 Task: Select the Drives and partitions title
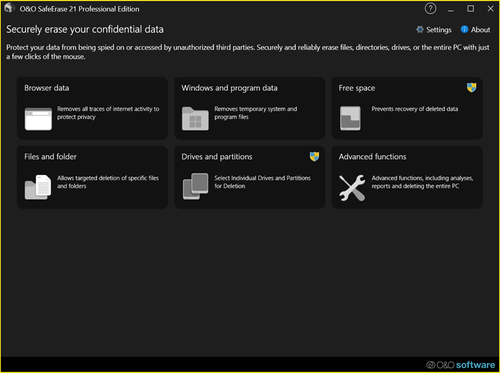pyautogui.click(x=217, y=157)
